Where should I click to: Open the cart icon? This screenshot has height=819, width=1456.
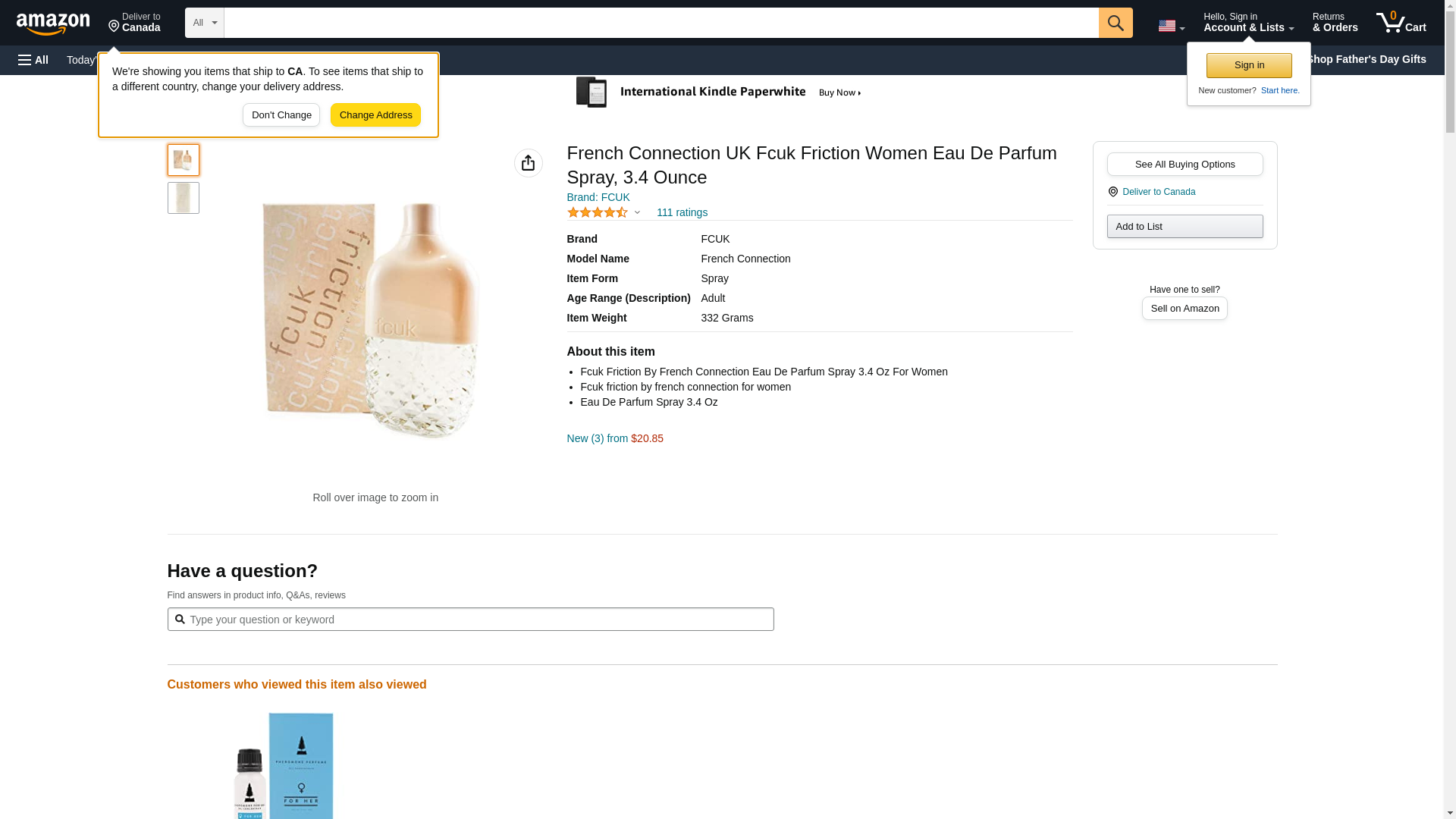coord(1401,23)
